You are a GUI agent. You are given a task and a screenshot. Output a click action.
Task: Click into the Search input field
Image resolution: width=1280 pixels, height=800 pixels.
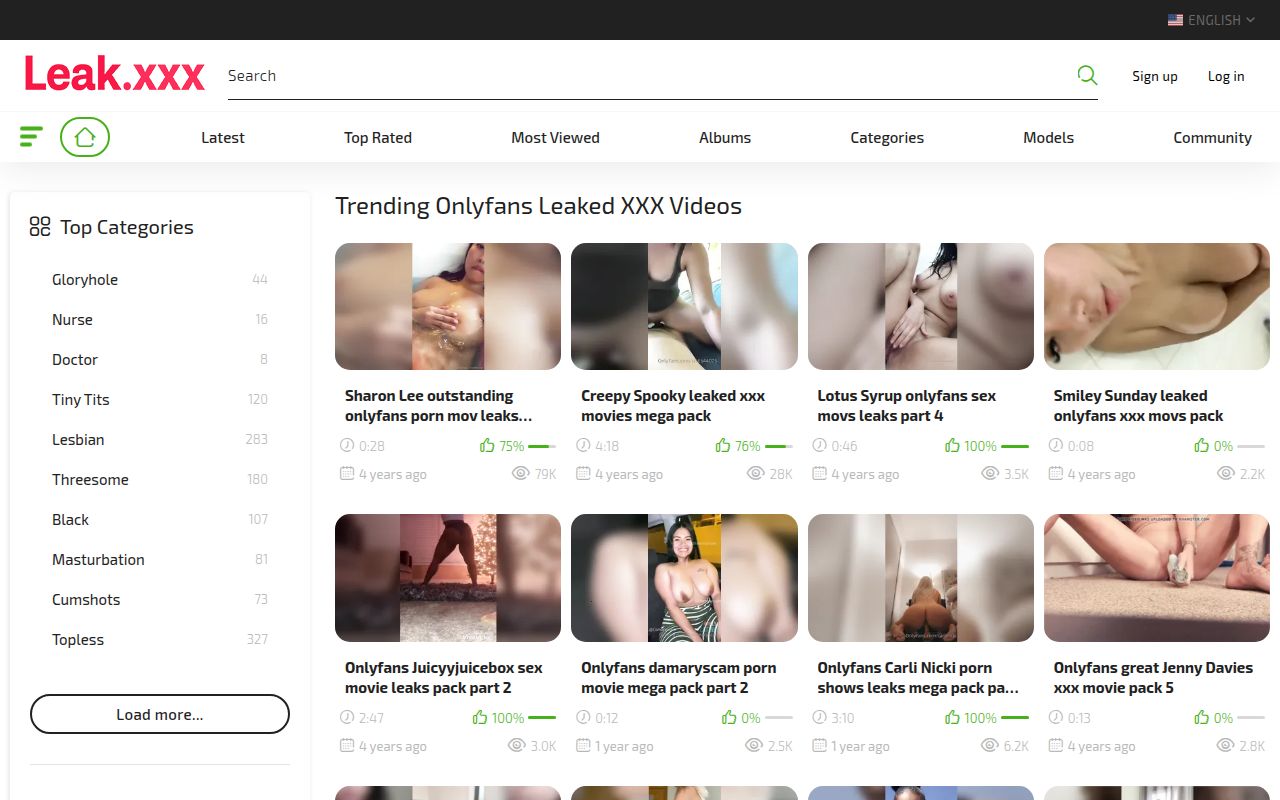(x=640, y=76)
